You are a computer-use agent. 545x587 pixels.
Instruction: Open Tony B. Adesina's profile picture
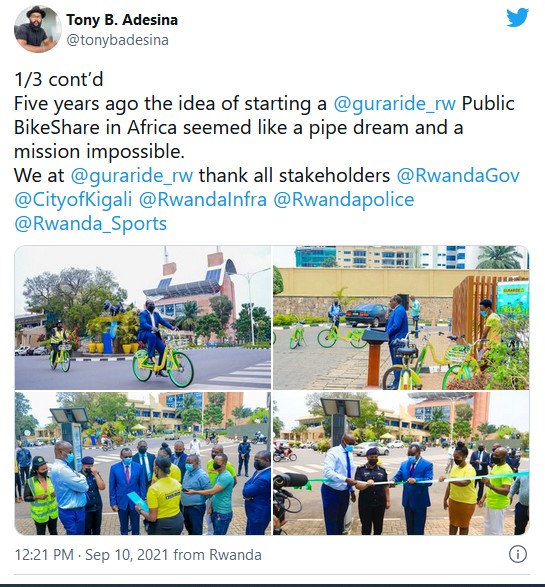37,29
